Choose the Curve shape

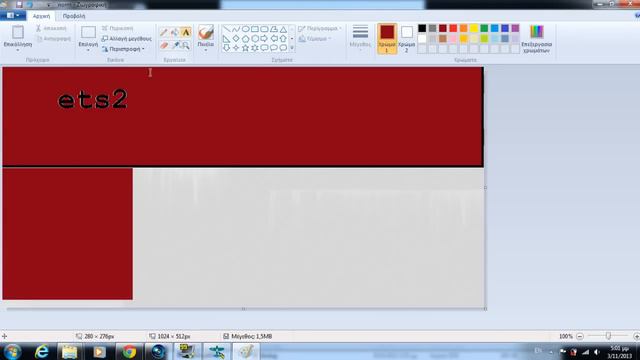(236, 29)
